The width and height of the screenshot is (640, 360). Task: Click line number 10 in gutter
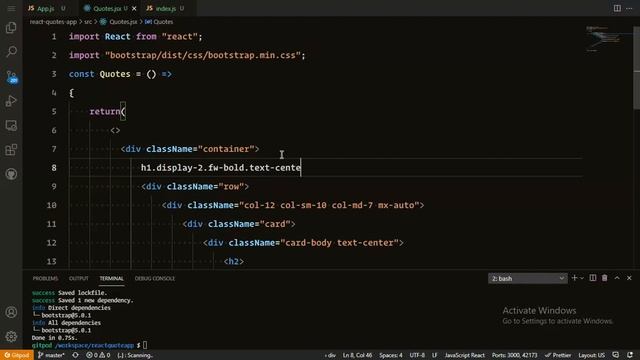[x=51, y=205]
